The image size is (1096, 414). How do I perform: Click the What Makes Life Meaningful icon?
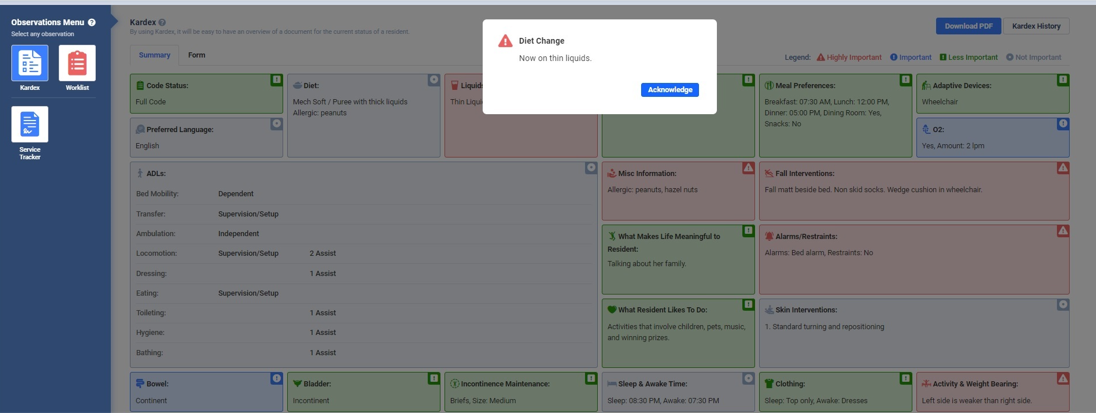tap(612, 236)
